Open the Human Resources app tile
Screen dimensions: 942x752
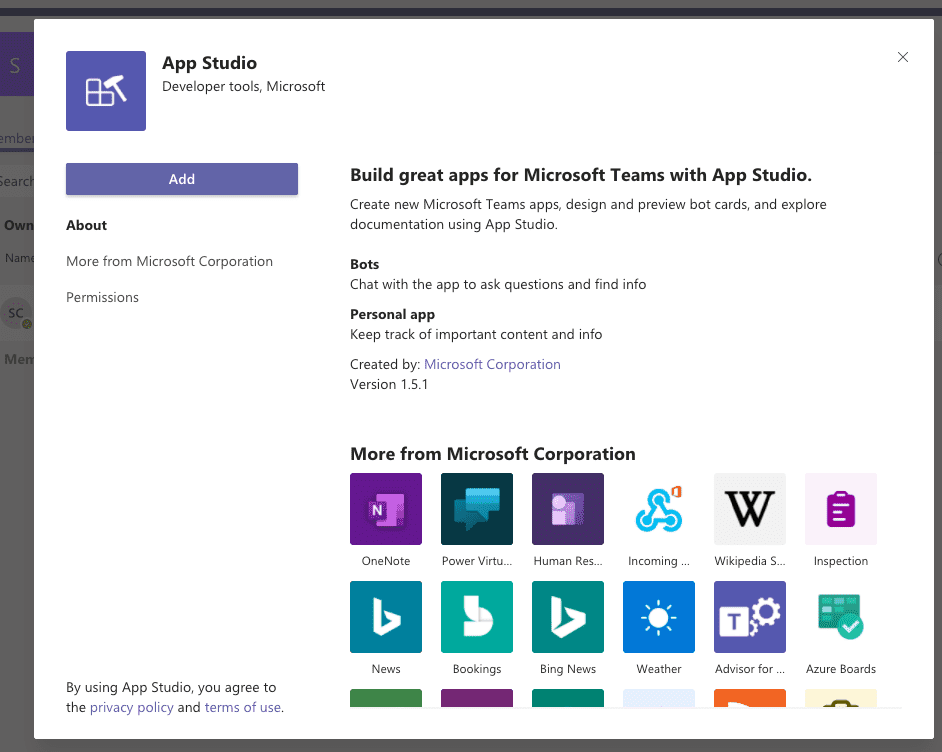(568, 509)
